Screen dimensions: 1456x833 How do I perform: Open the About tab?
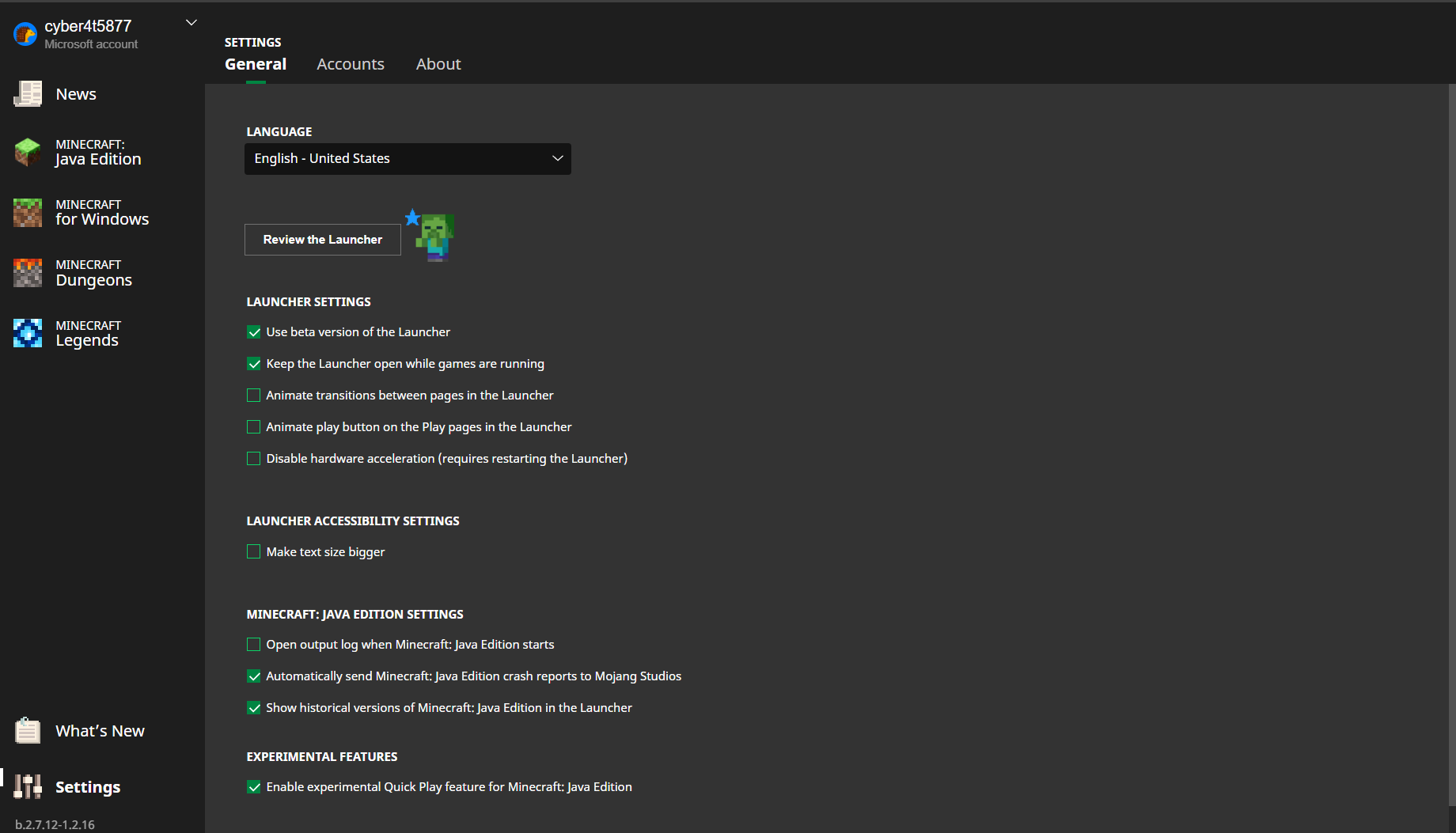pos(438,64)
